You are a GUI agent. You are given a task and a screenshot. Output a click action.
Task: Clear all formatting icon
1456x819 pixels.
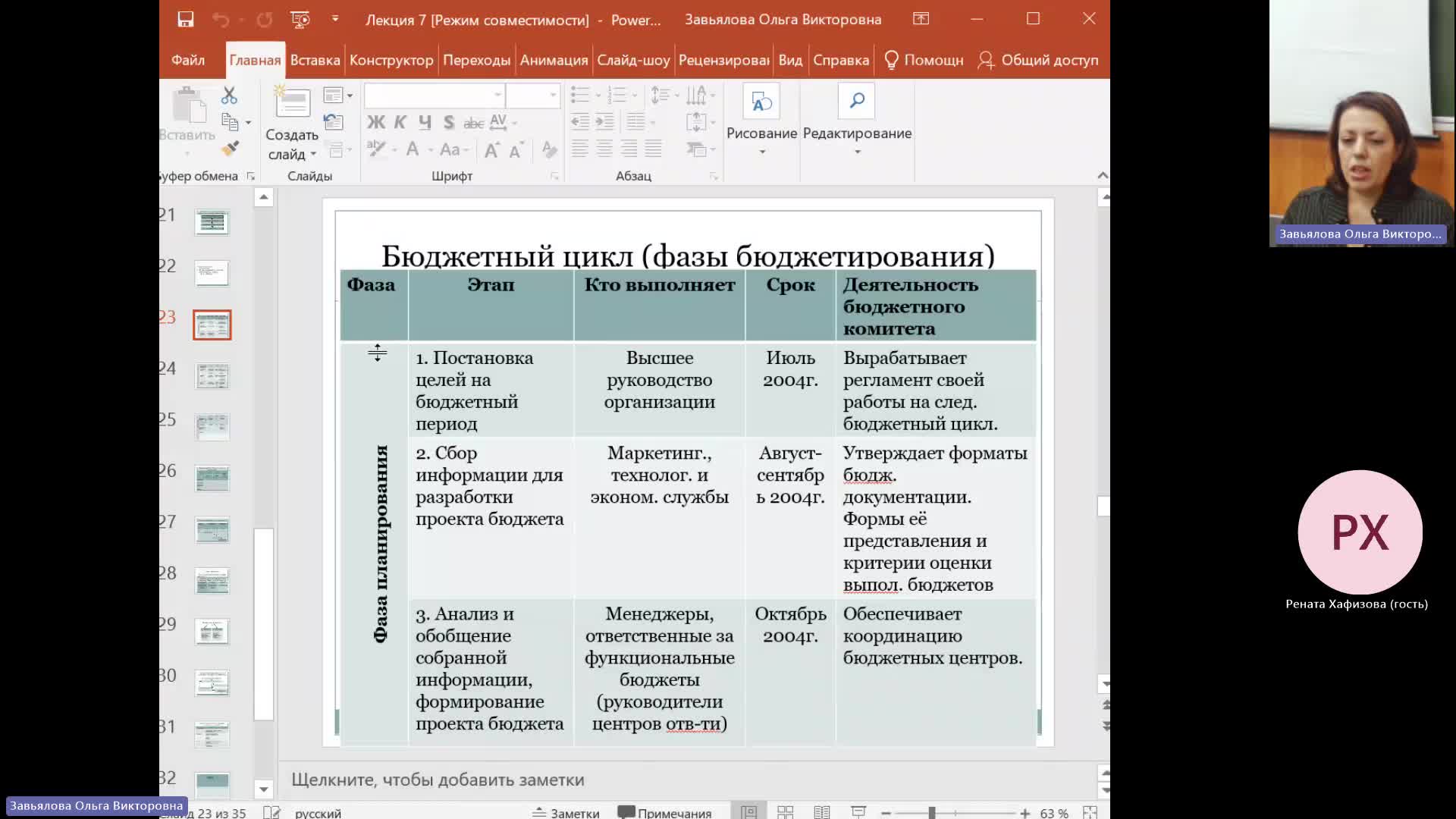click(x=550, y=150)
